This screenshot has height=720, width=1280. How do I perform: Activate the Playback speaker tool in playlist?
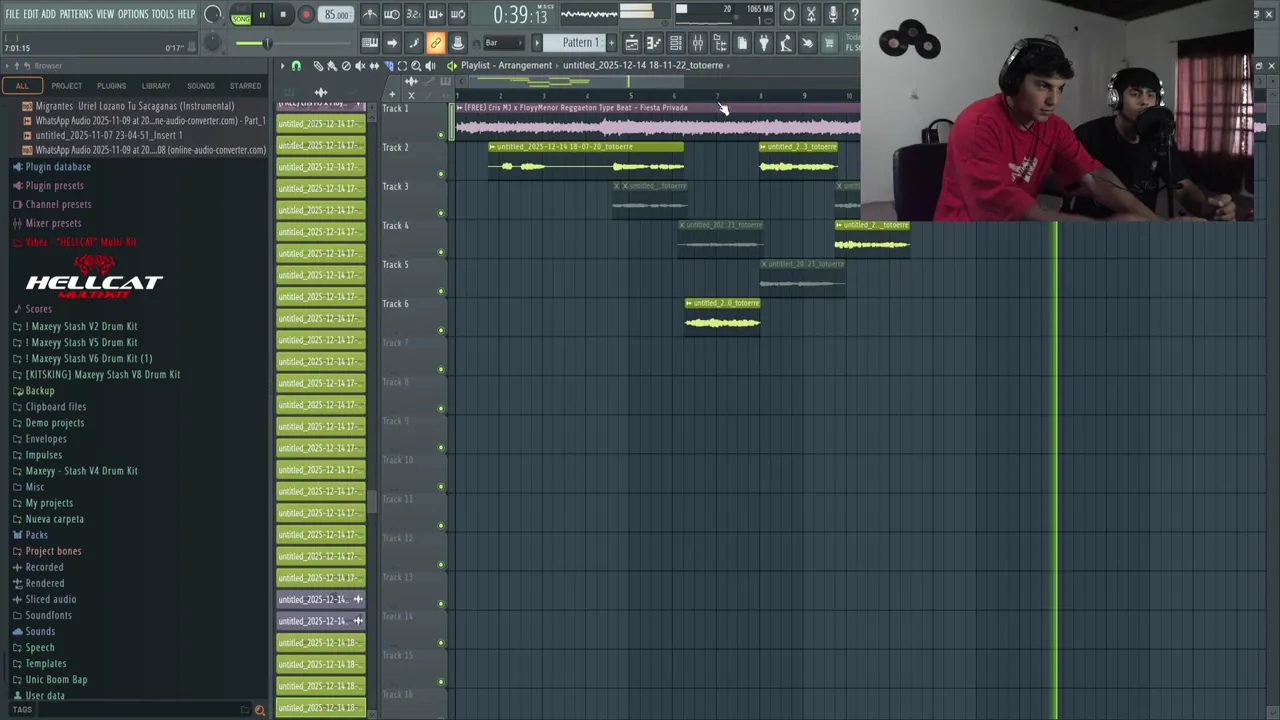click(x=430, y=66)
